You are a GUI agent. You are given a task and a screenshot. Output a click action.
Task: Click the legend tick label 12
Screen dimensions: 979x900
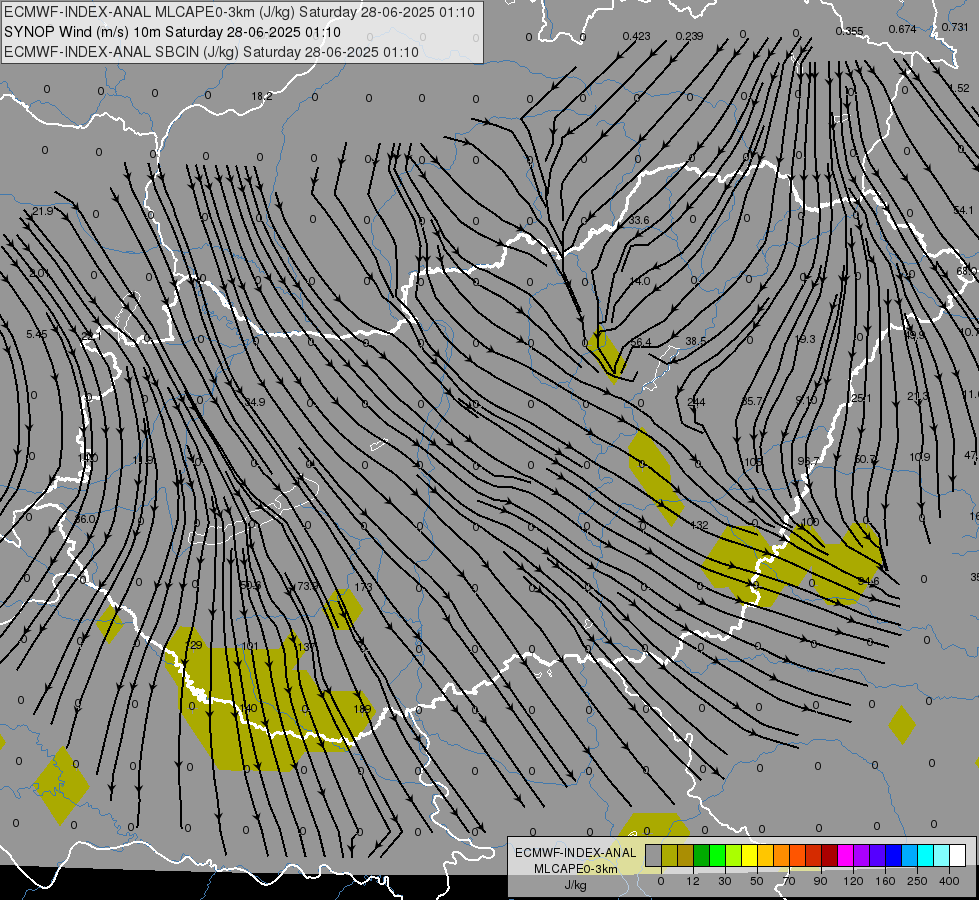pos(692,881)
